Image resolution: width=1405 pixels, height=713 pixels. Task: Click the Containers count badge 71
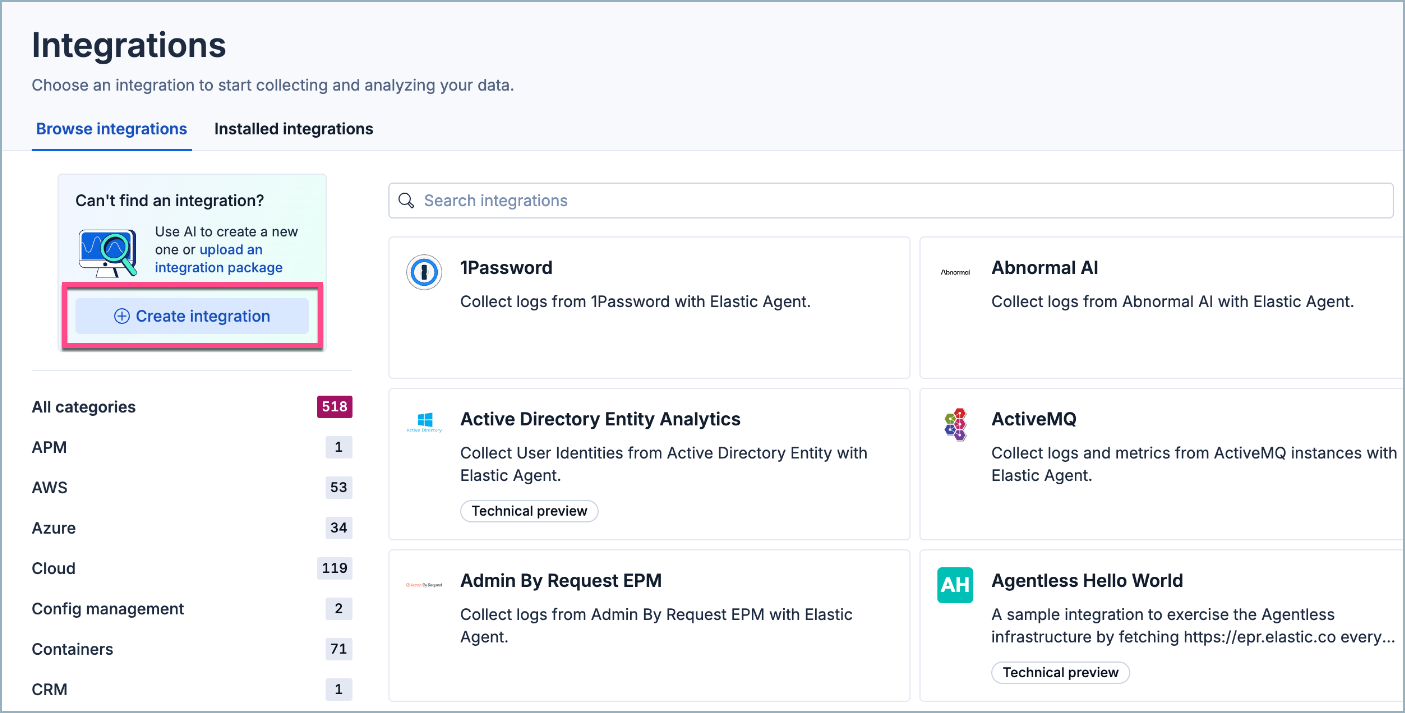point(339,649)
